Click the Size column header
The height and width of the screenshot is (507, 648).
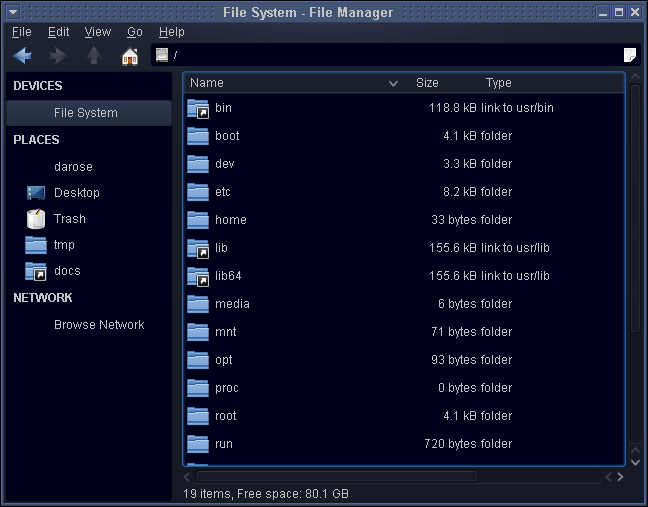click(x=427, y=83)
